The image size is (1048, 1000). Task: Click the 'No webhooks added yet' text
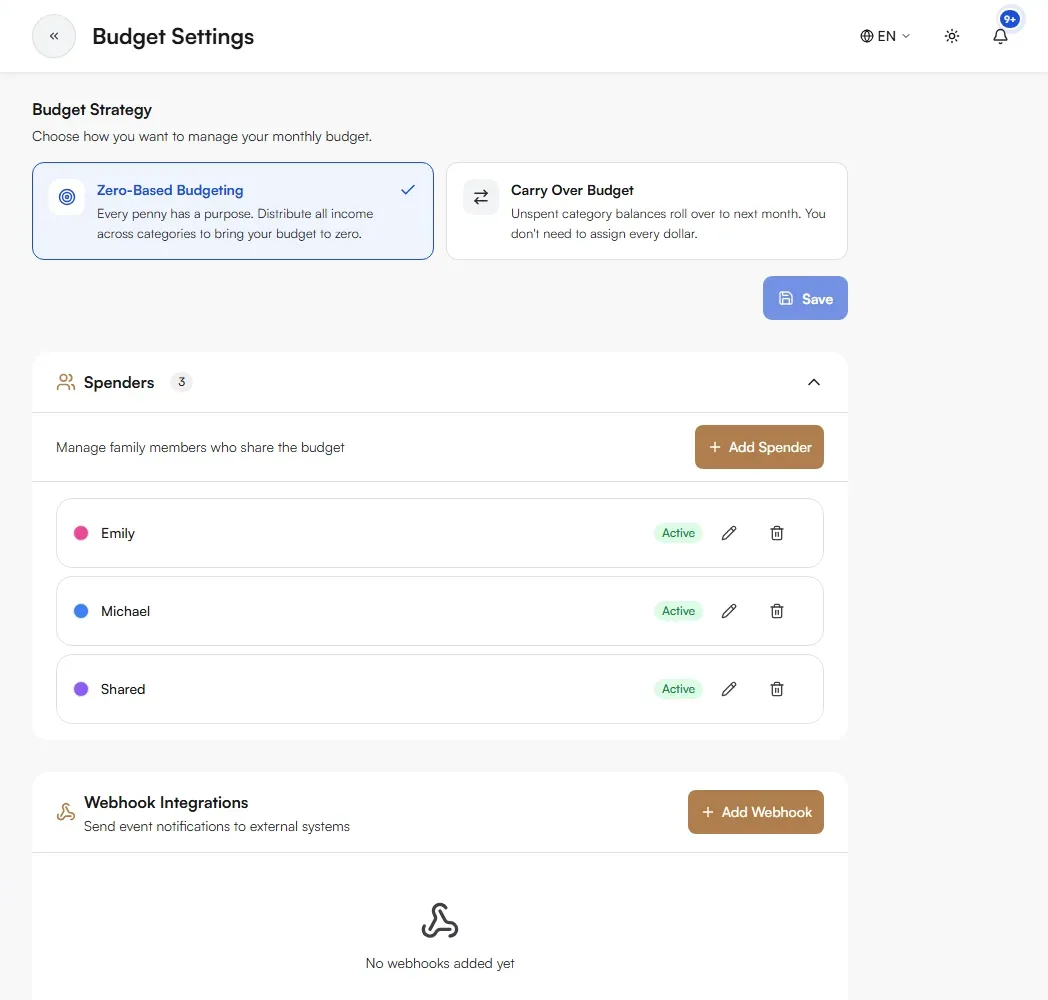click(440, 963)
